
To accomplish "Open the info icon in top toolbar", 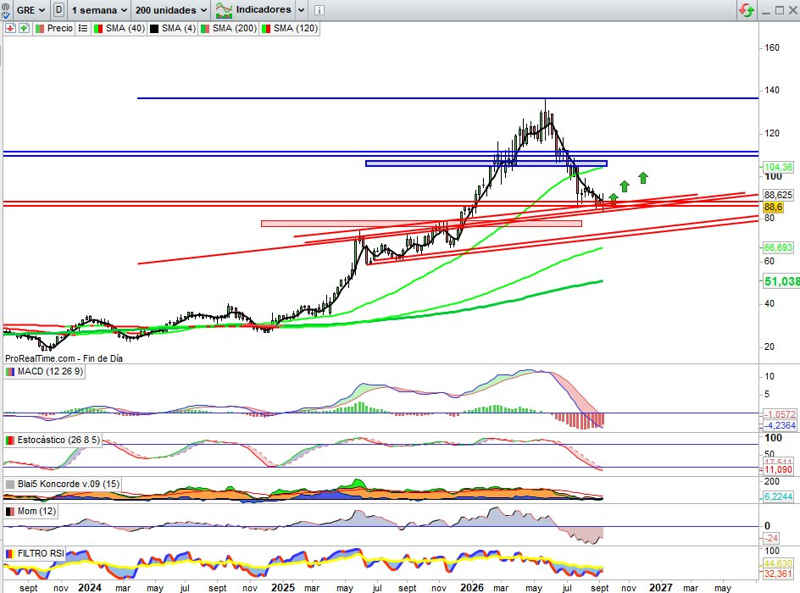I will [318, 10].
